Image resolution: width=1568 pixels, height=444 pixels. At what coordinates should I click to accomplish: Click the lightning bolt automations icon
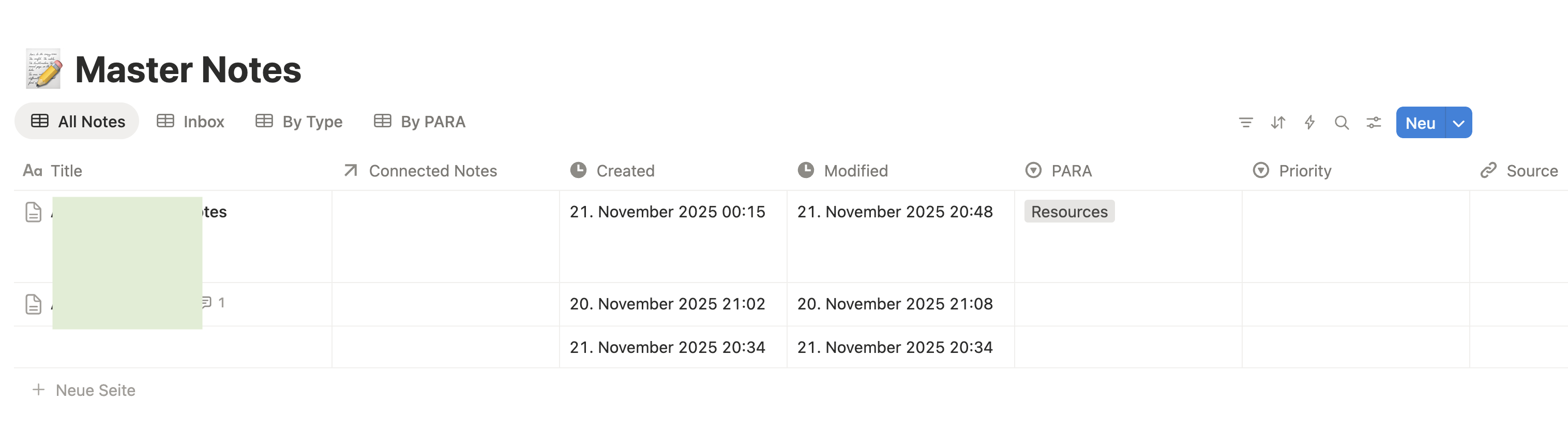(1309, 123)
